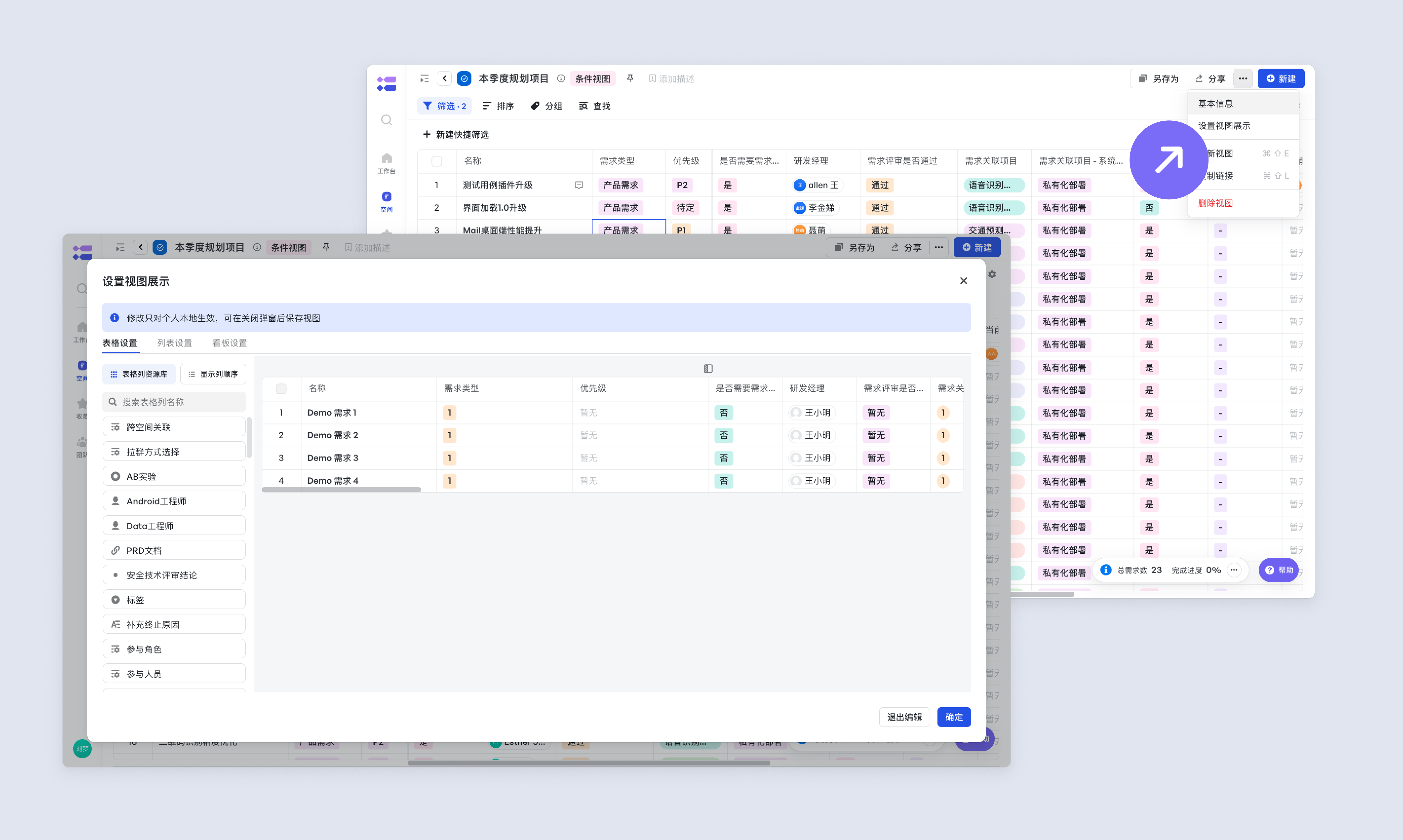1403x840 pixels.
Task: Click 添加描述 in the rear window header
Action: tap(671, 79)
